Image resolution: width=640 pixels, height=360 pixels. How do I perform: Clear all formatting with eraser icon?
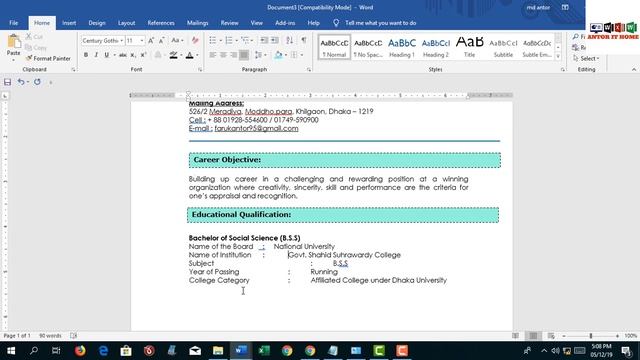pos(195,40)
